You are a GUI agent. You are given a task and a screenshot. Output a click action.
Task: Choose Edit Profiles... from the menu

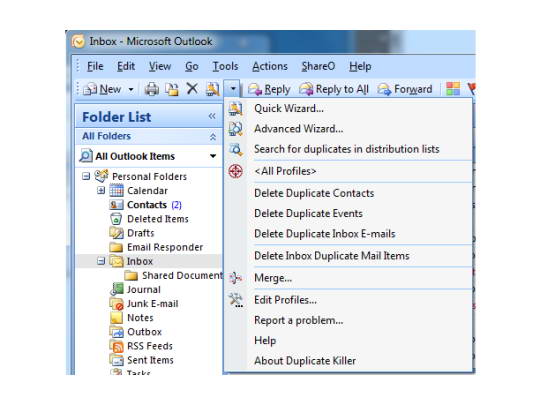[x=348, y=300]
